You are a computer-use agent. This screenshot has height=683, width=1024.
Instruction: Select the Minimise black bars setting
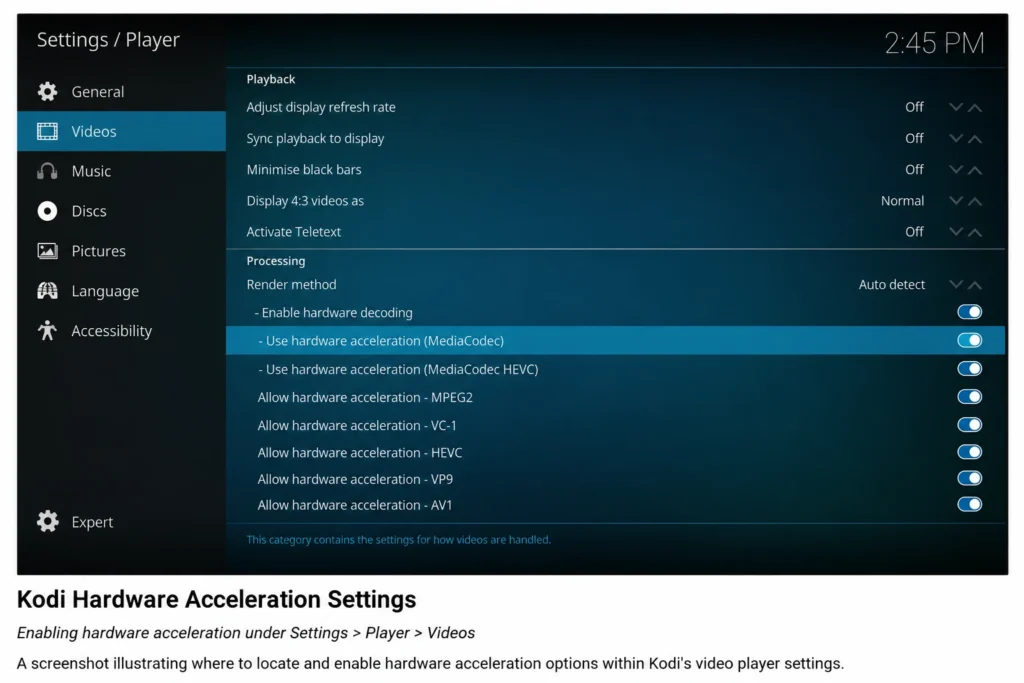tap(615, 170)
